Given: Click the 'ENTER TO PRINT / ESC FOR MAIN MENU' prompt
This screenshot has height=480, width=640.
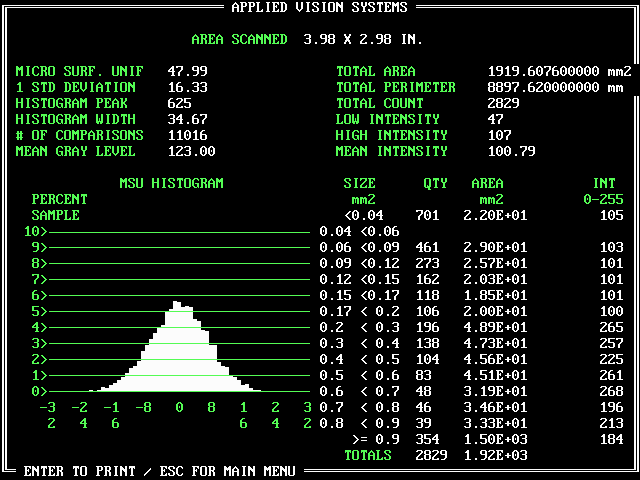Looking at the screenshot, I should click(159, 471).
